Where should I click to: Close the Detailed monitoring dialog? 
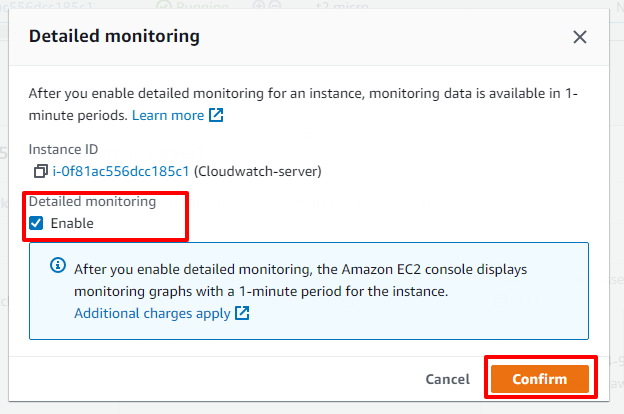[580, 37]
